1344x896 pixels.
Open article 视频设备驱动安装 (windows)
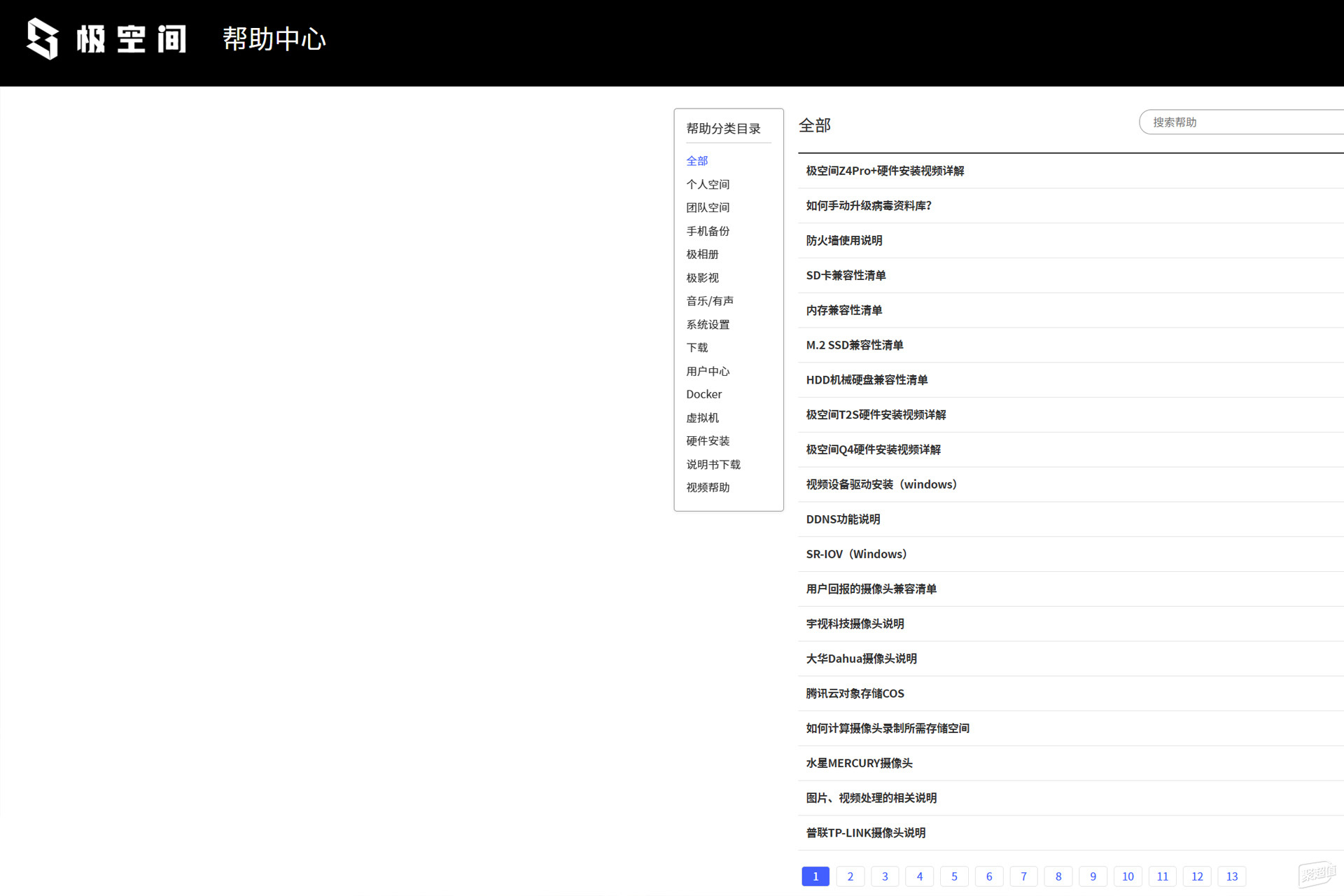(x=881, y=484)
